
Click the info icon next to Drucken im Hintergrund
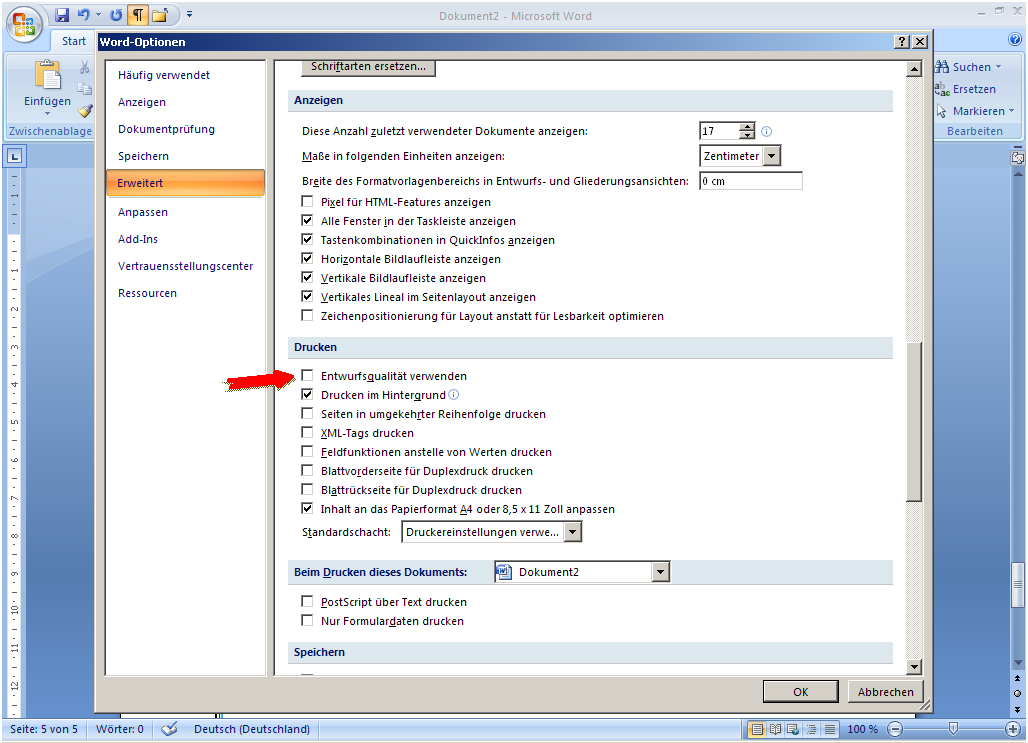[x=453, y=395]
